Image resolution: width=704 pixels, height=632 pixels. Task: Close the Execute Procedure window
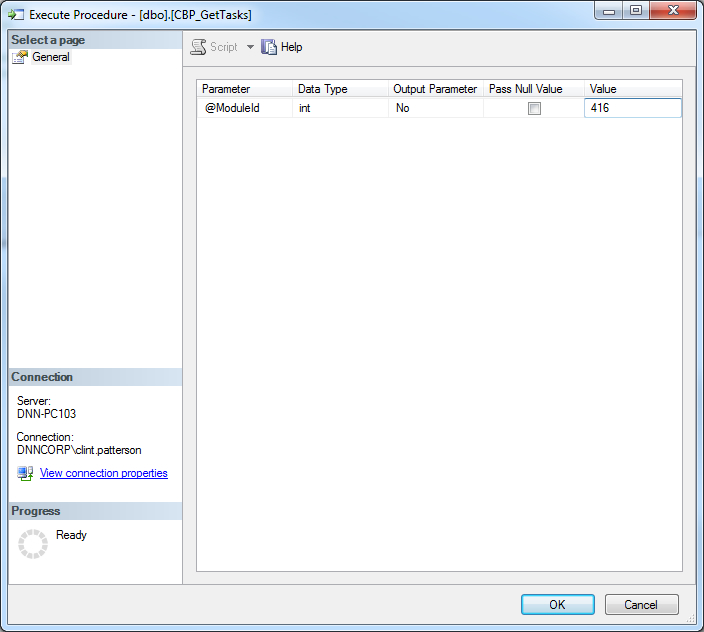(673, 11)
